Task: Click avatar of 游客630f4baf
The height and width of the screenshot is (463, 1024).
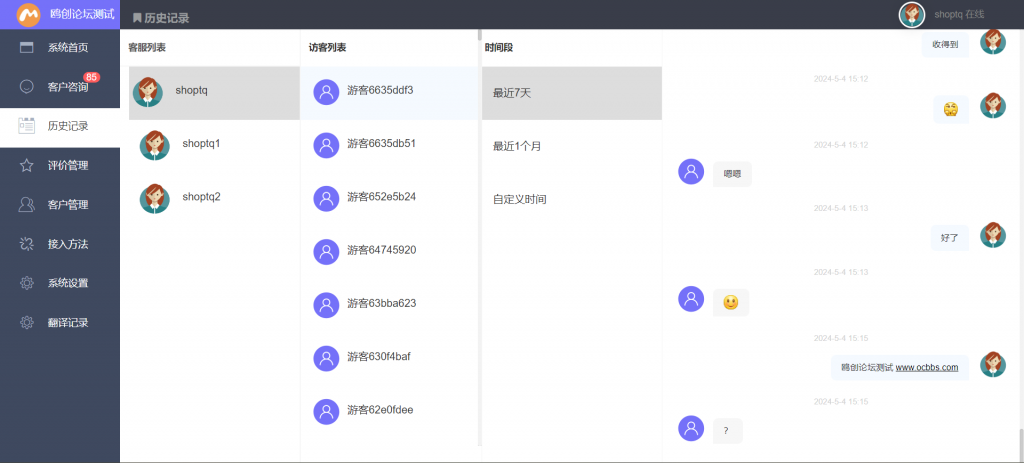Action: [x=327, y=359]
